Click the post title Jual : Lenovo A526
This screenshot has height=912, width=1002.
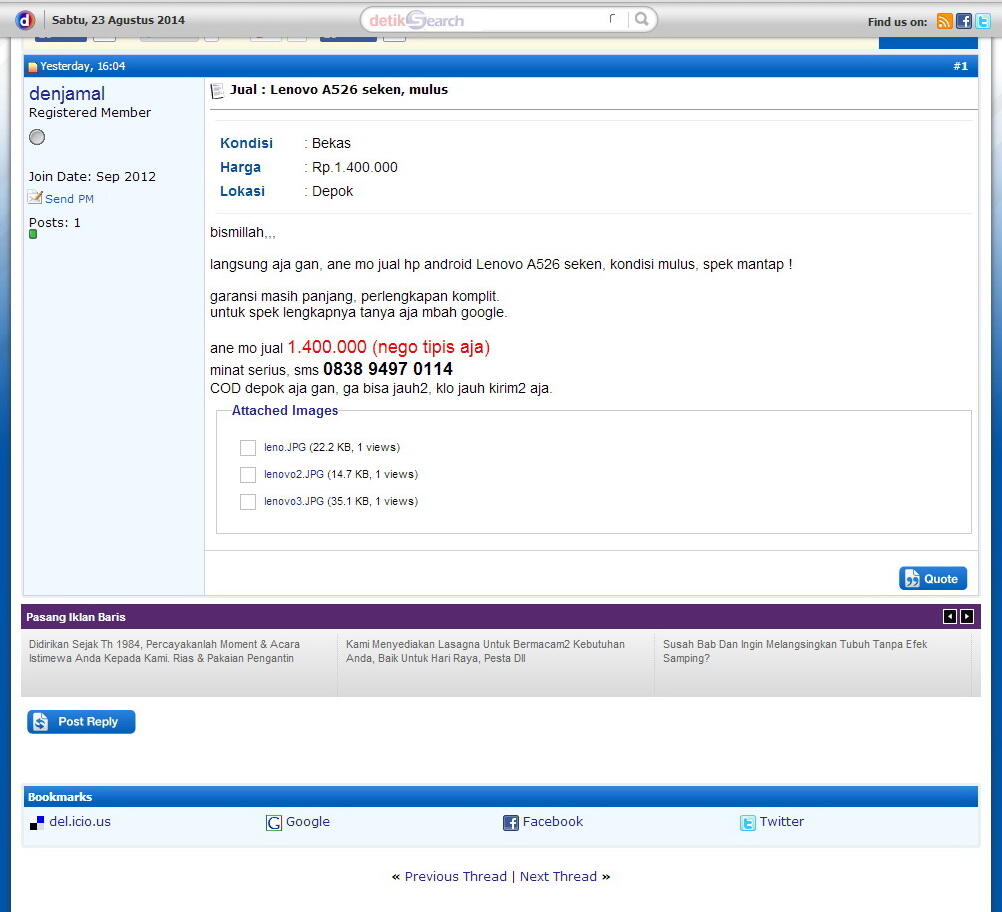[339, 89]
